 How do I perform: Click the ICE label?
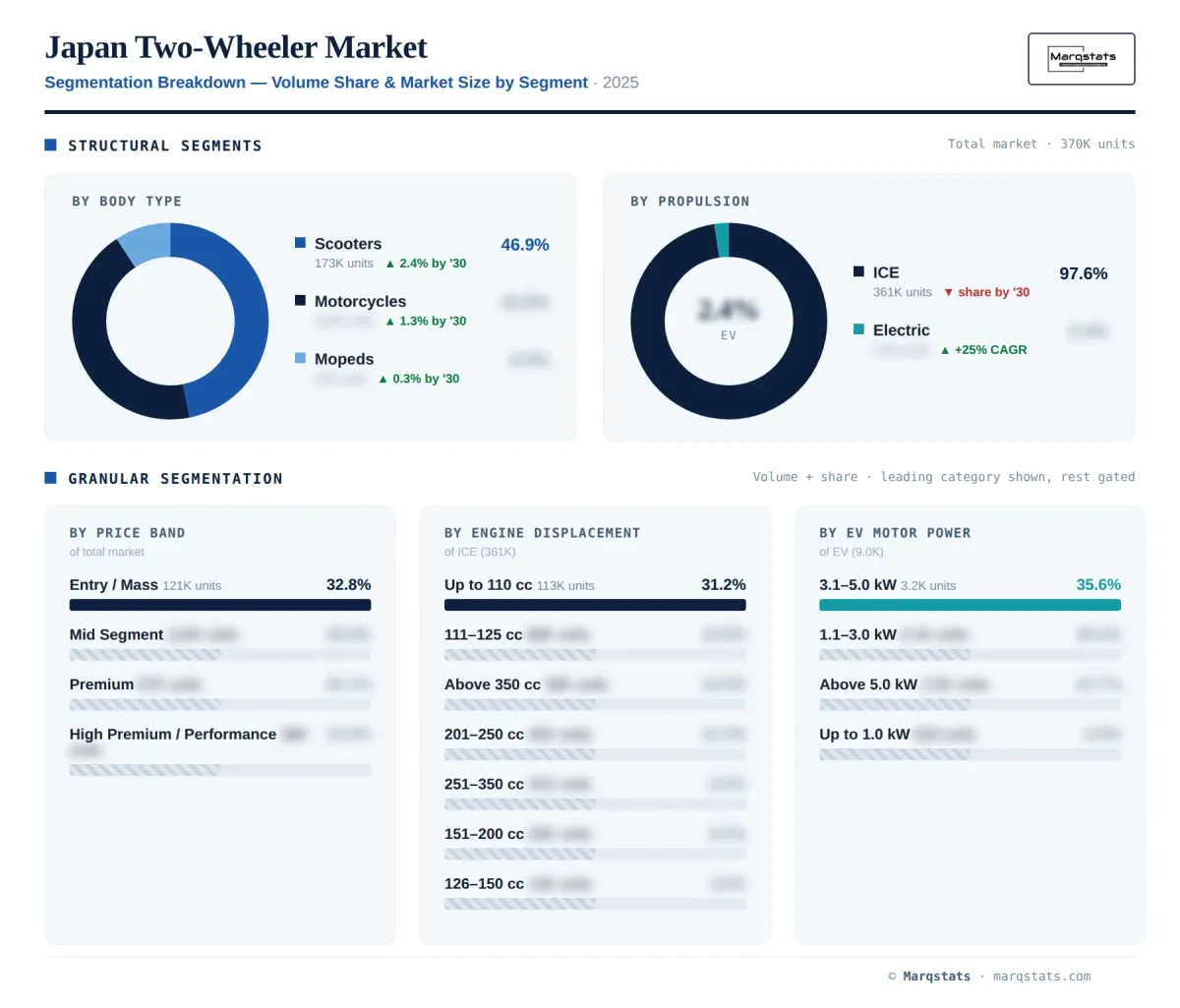886,272
